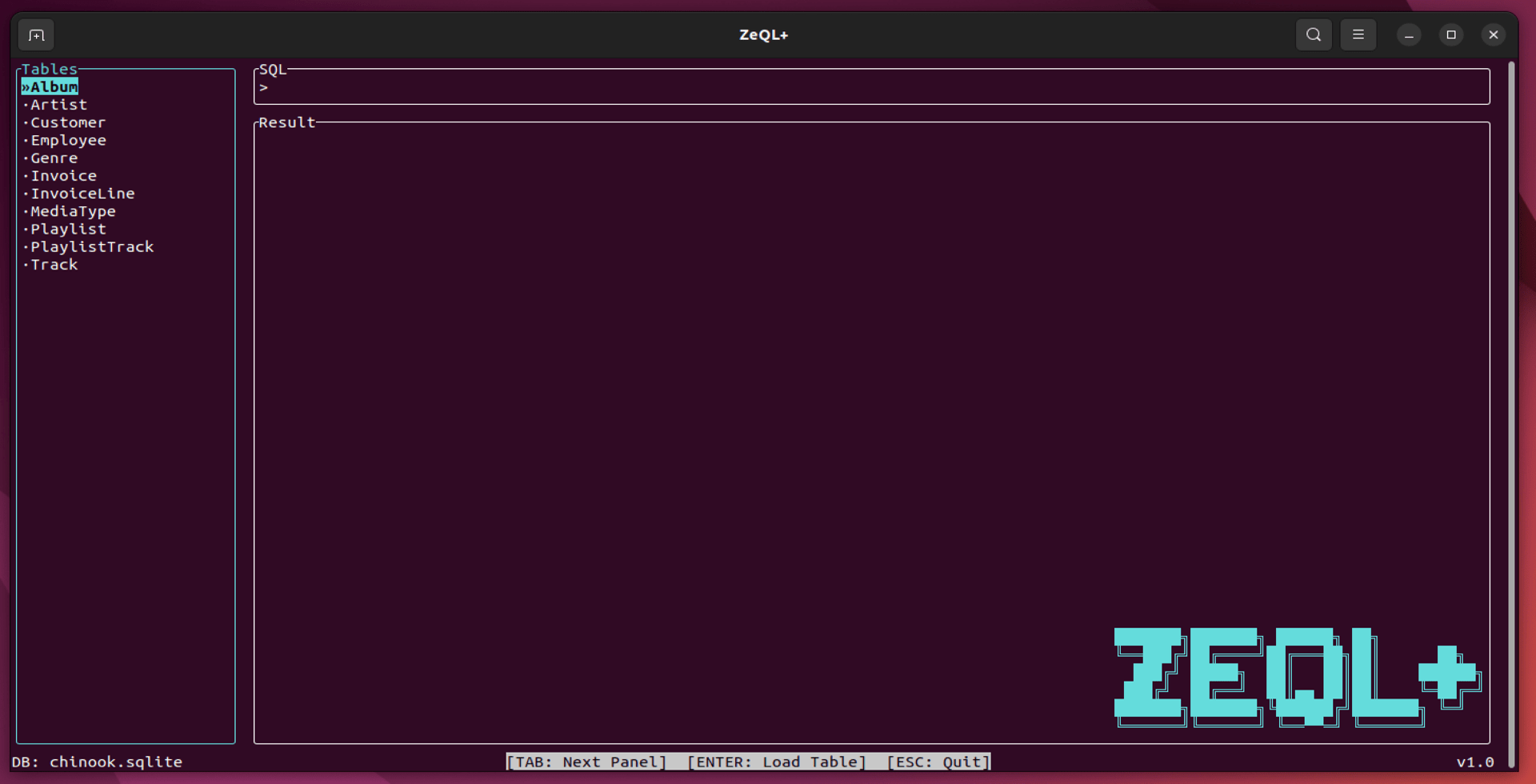Select the InvoiceLine table

[78, 194]
